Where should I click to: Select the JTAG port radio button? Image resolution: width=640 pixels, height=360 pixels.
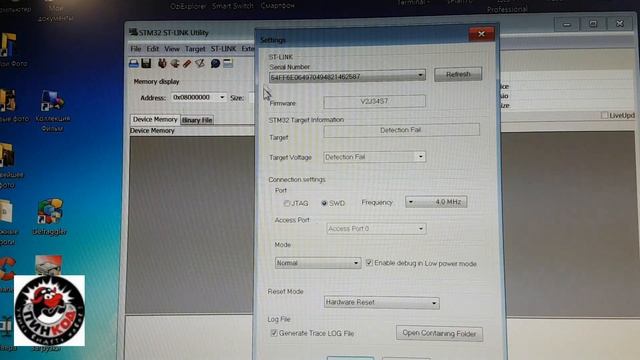click(x=287, y=203)
